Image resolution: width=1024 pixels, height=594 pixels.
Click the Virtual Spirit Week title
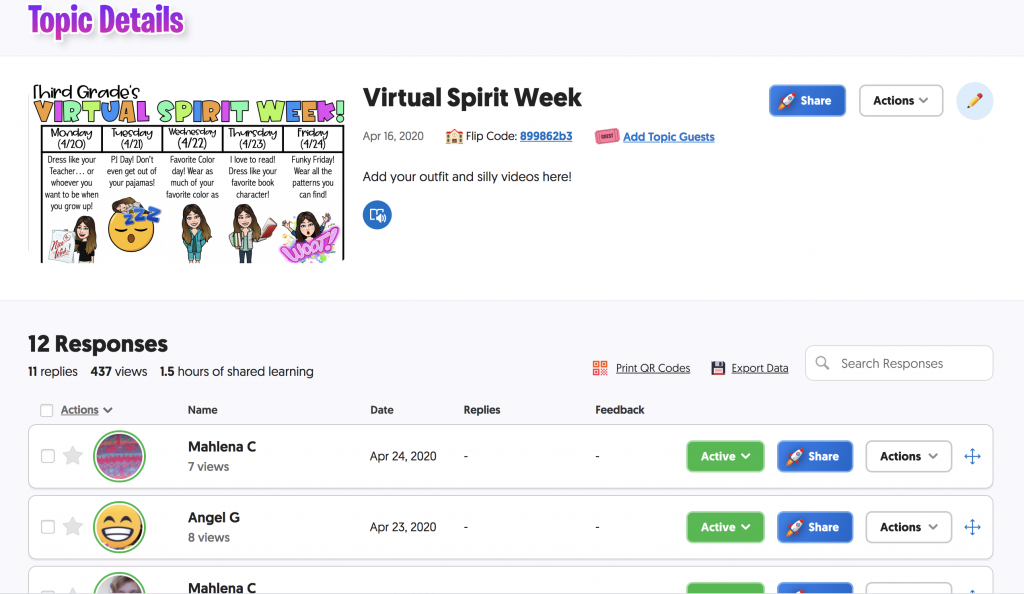472,98
